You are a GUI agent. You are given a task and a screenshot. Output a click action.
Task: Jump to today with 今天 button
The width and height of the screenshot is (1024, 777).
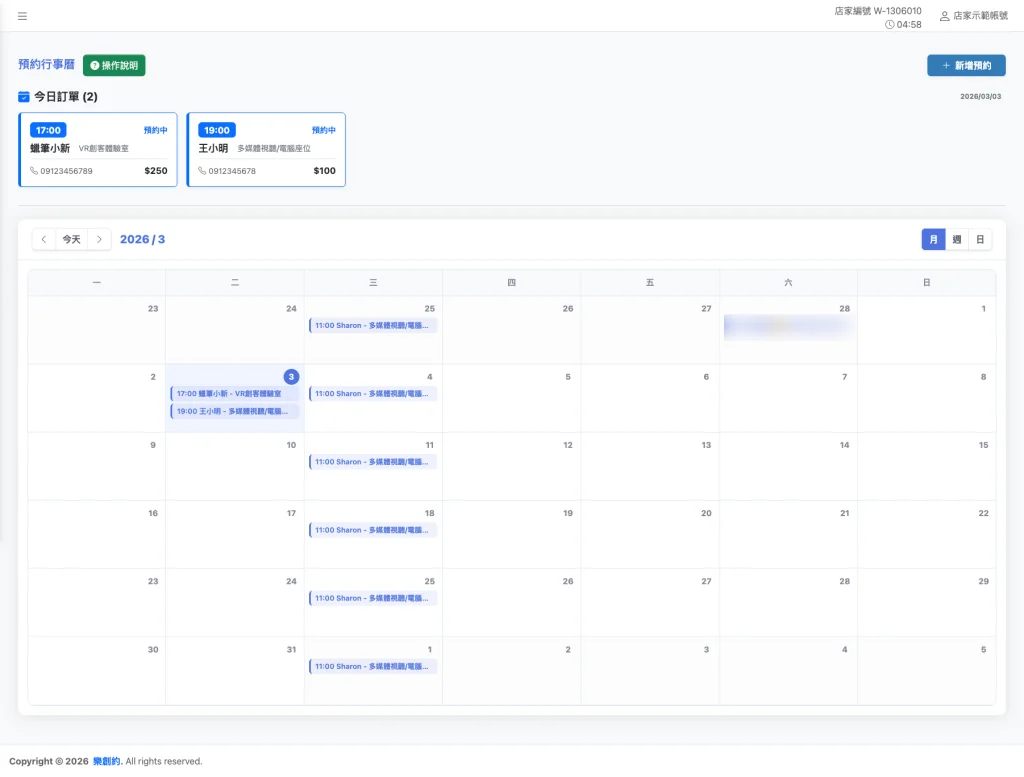tap(71, 240)
